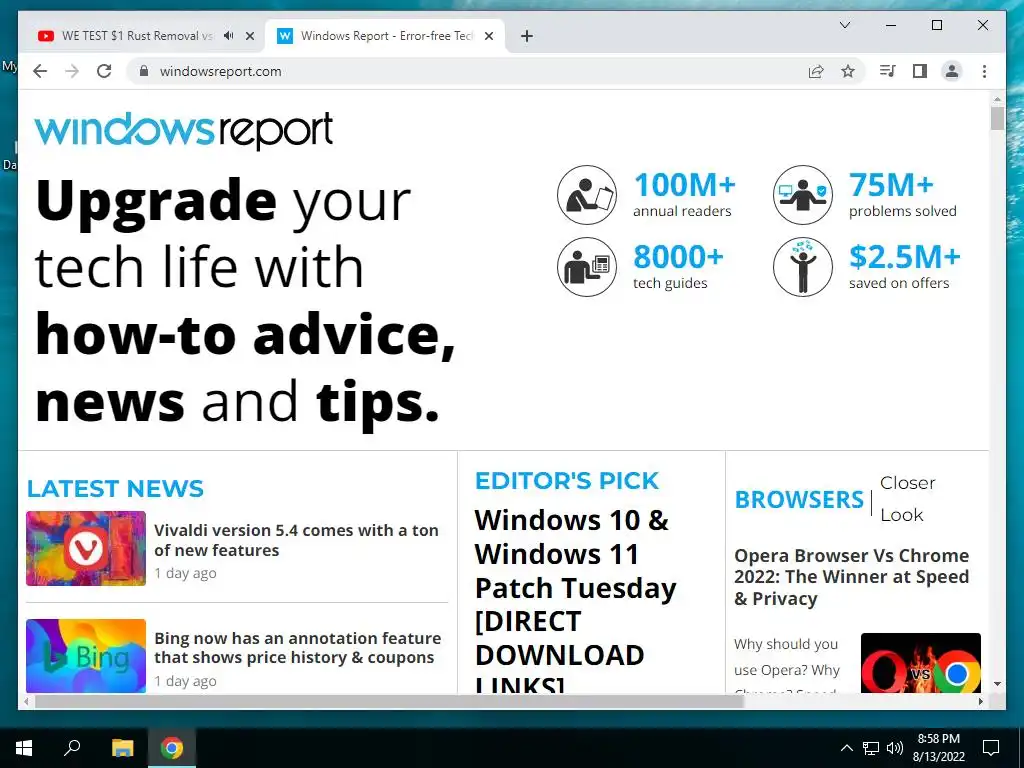Share this page using the share icon
This screenshot has width=1024, height=768.
point(816,71)
